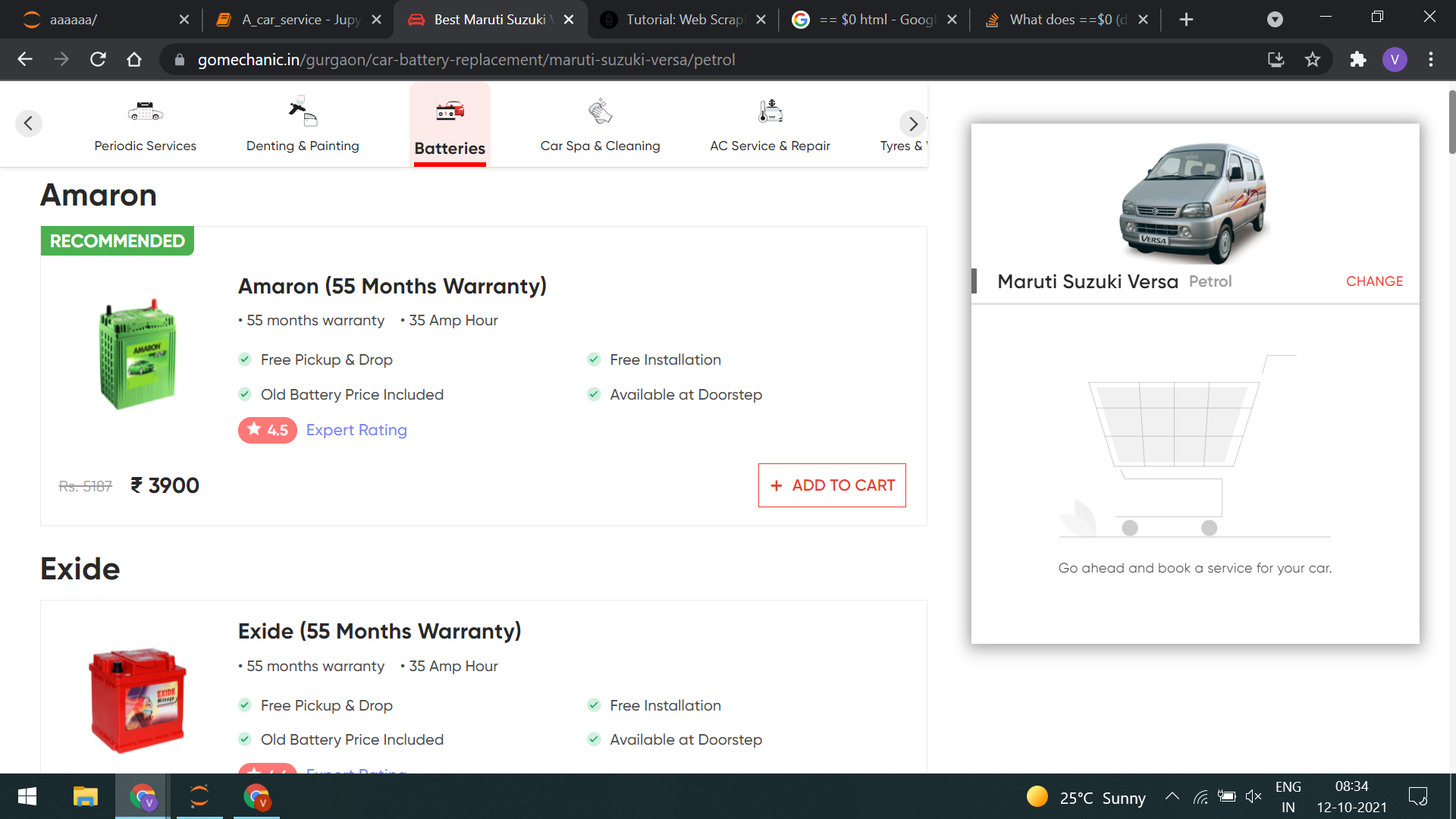
Task: Click the Amaron battery product image
Action: 137,354
